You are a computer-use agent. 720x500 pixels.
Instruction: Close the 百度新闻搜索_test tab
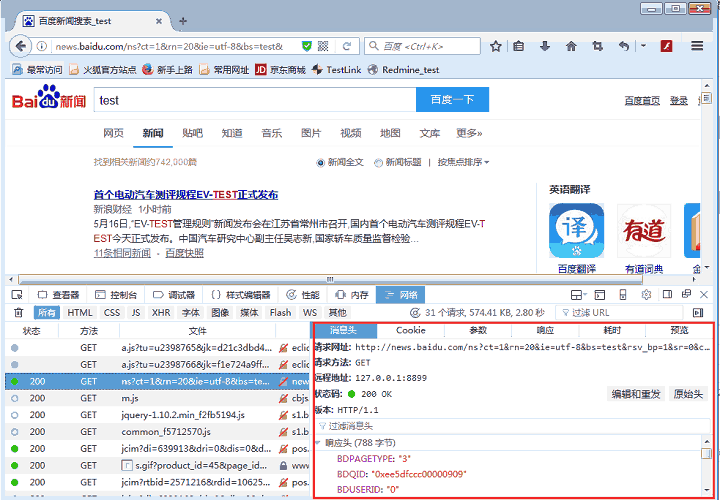tap(159, 21)
